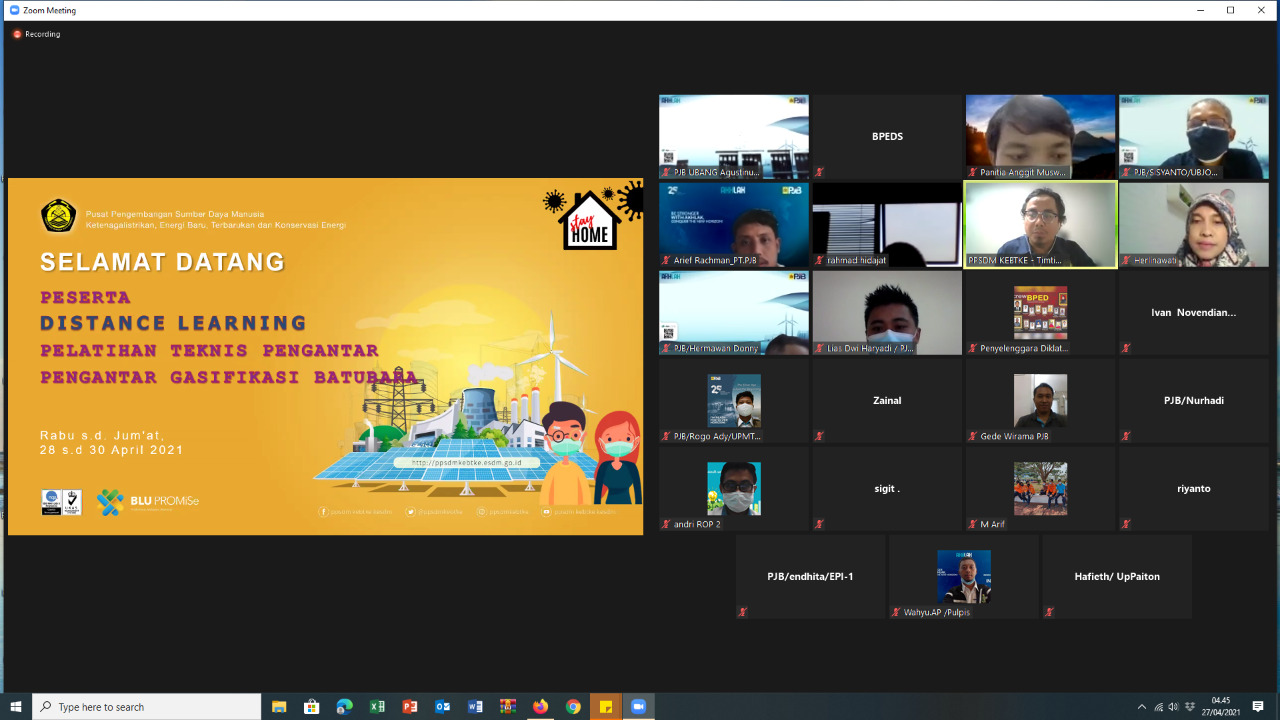This screenshot has width=1280, height=720.
Task: Open the volume control tray icon
Action: tap(1174, 707)
